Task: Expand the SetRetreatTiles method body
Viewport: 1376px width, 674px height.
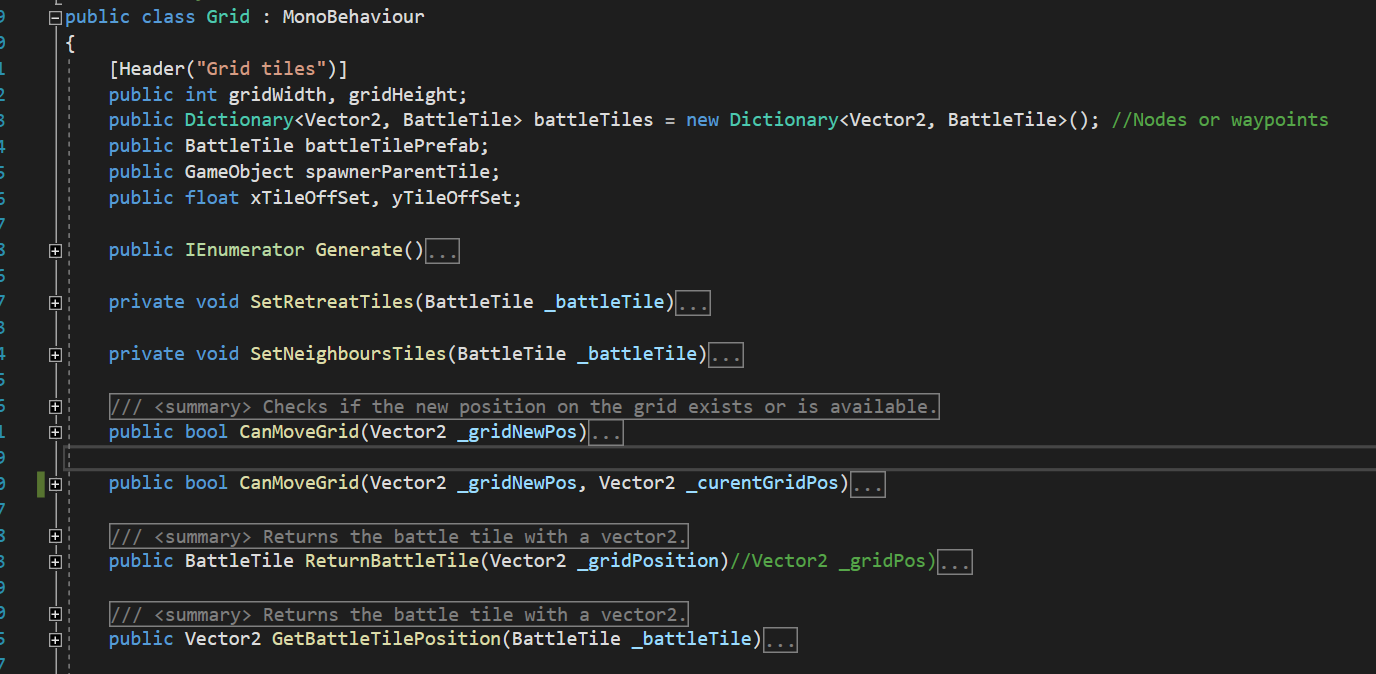Action: (56, 302)
